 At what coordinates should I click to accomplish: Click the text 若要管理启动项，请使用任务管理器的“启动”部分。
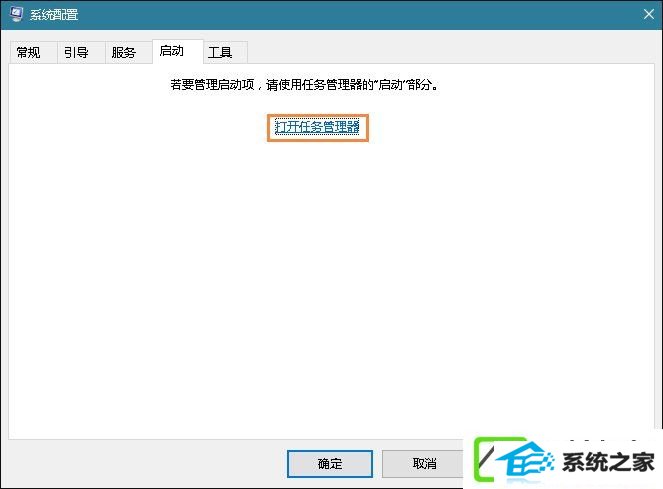304,85
